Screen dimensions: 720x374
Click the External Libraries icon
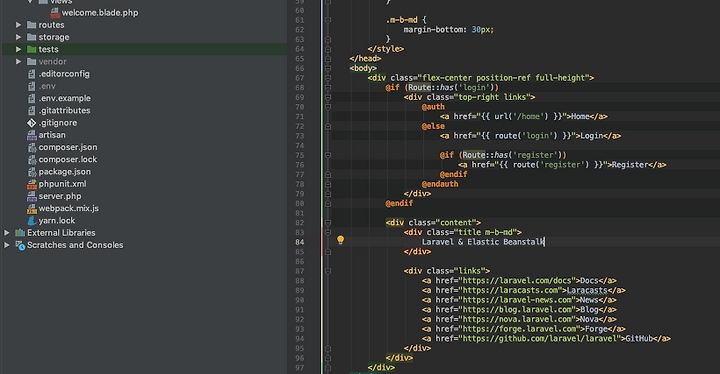point(20,233)
